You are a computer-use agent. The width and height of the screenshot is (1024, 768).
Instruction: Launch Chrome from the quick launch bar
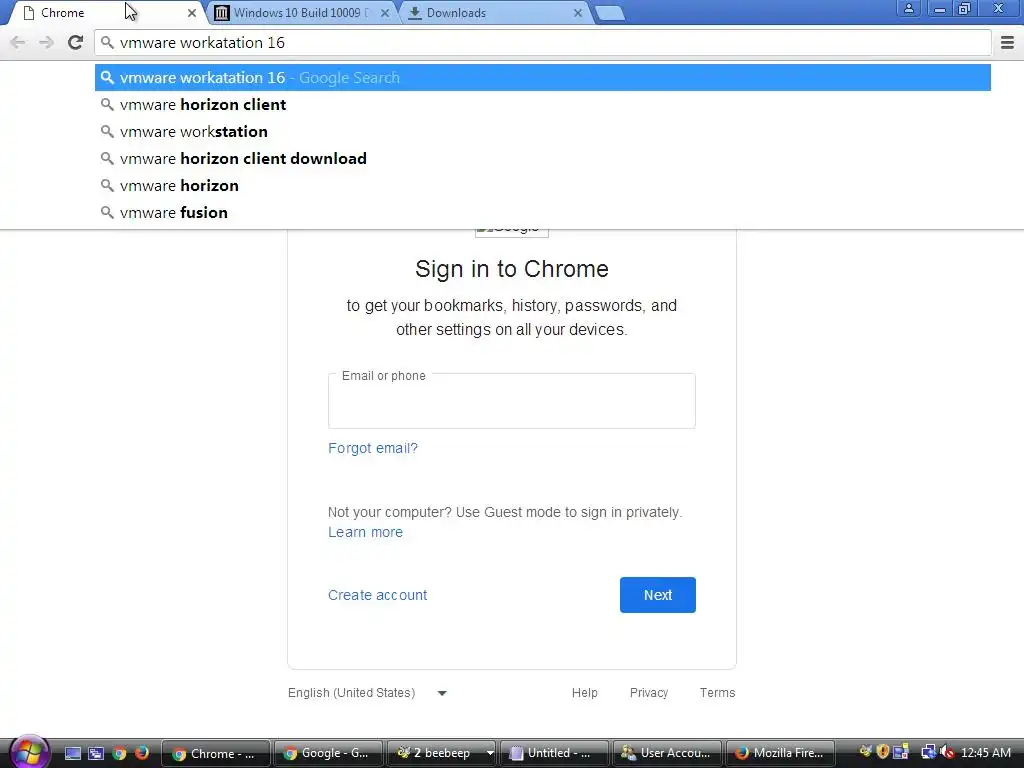[x=119, y=753]
